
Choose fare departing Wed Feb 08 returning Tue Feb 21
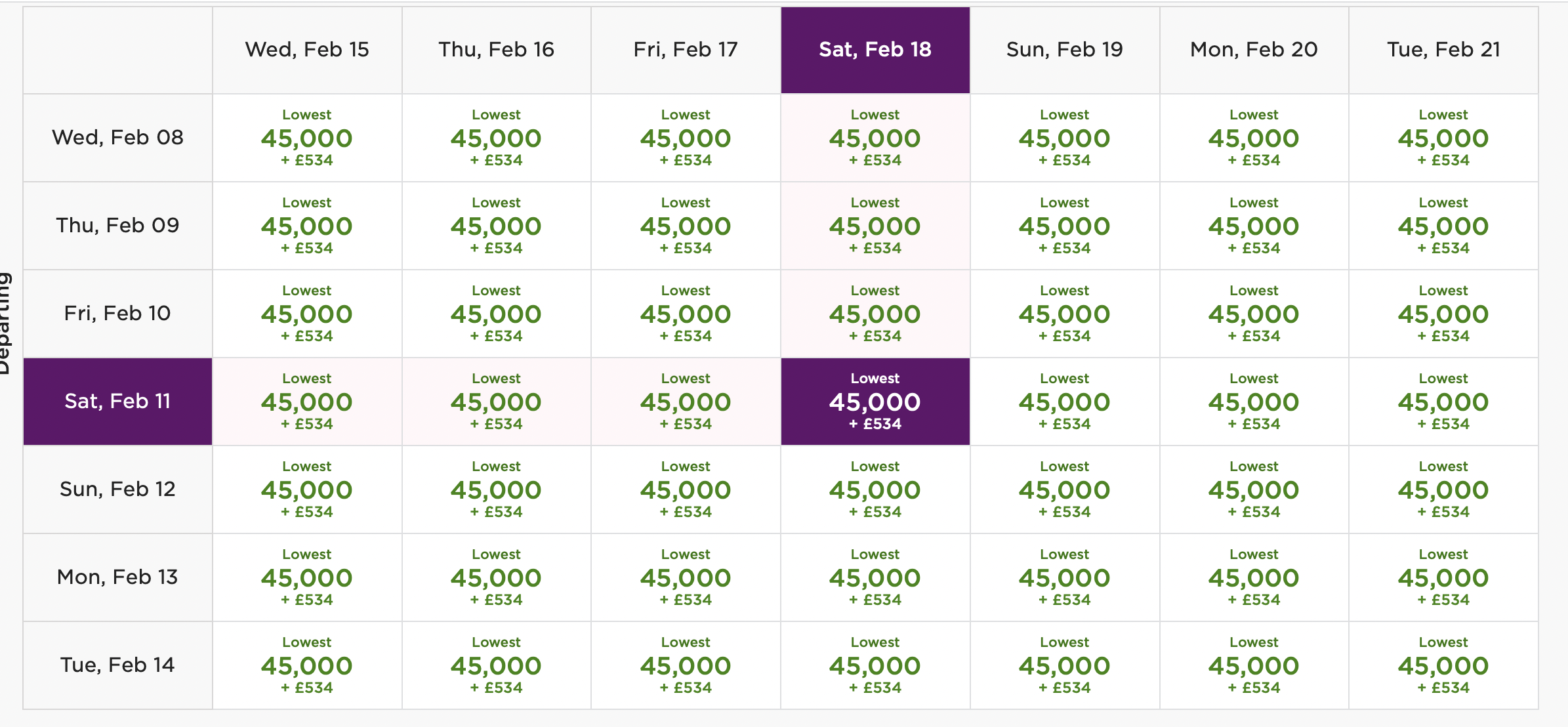point(1443,138)
